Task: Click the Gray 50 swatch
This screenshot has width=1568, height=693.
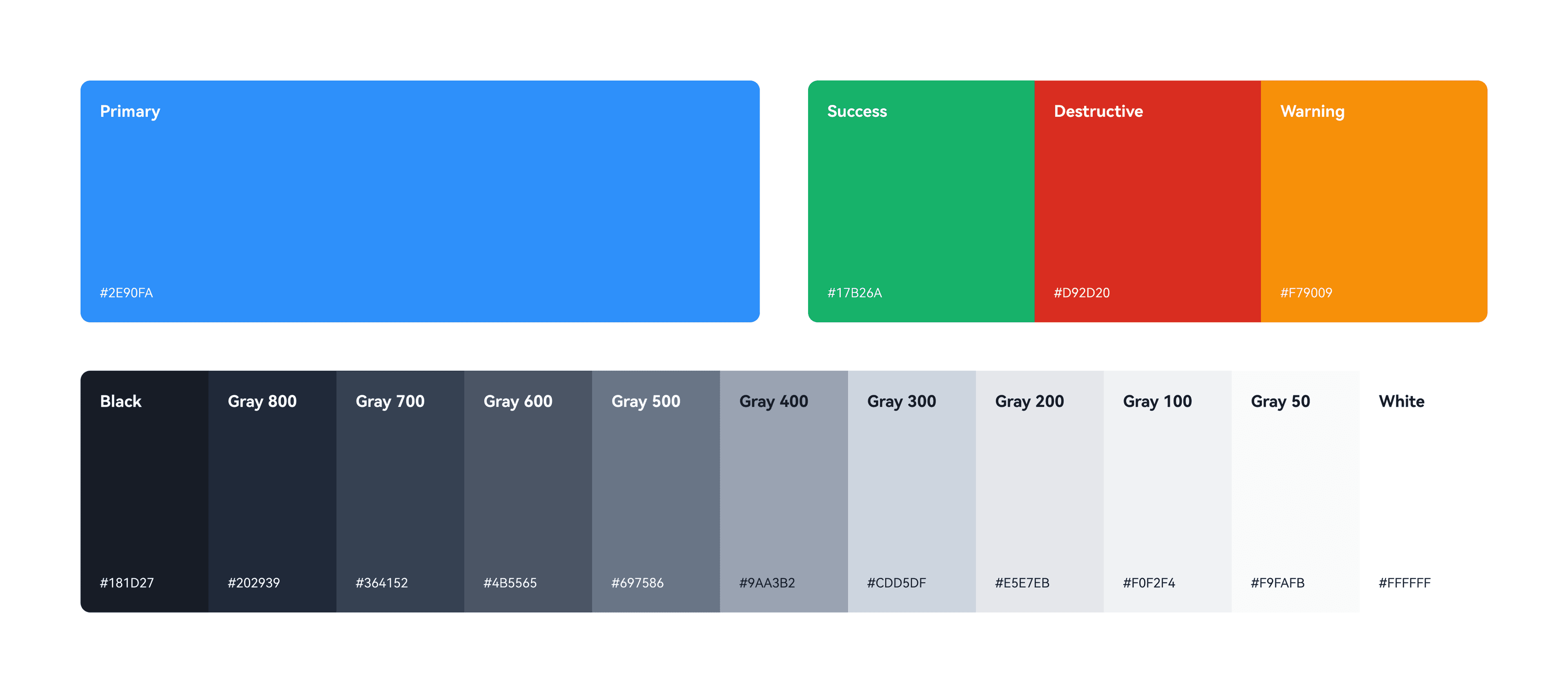Action: click(x=1296, y=491)
